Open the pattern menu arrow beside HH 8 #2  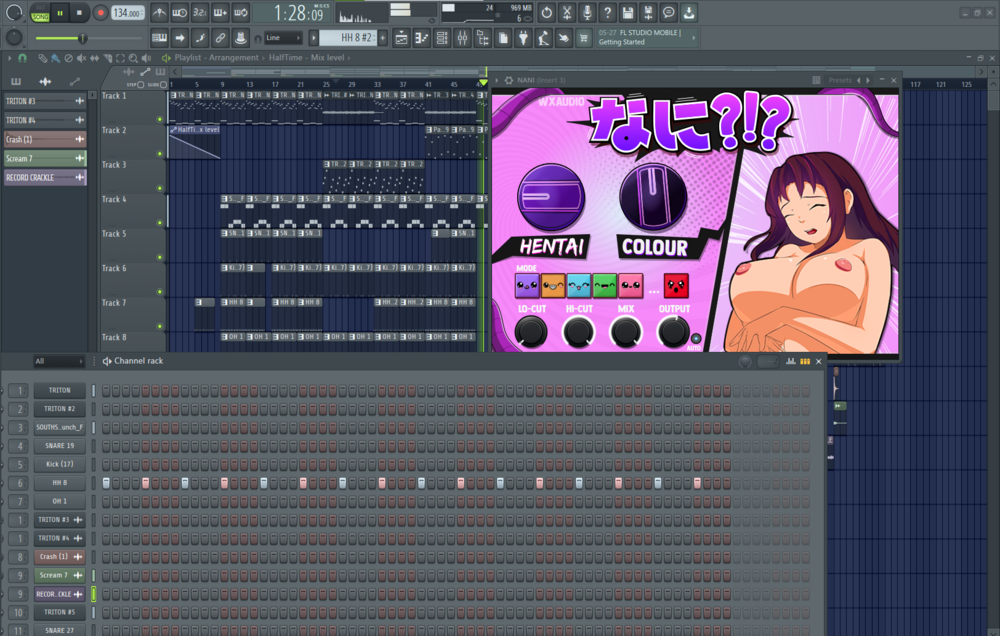(x=313, y=38)
